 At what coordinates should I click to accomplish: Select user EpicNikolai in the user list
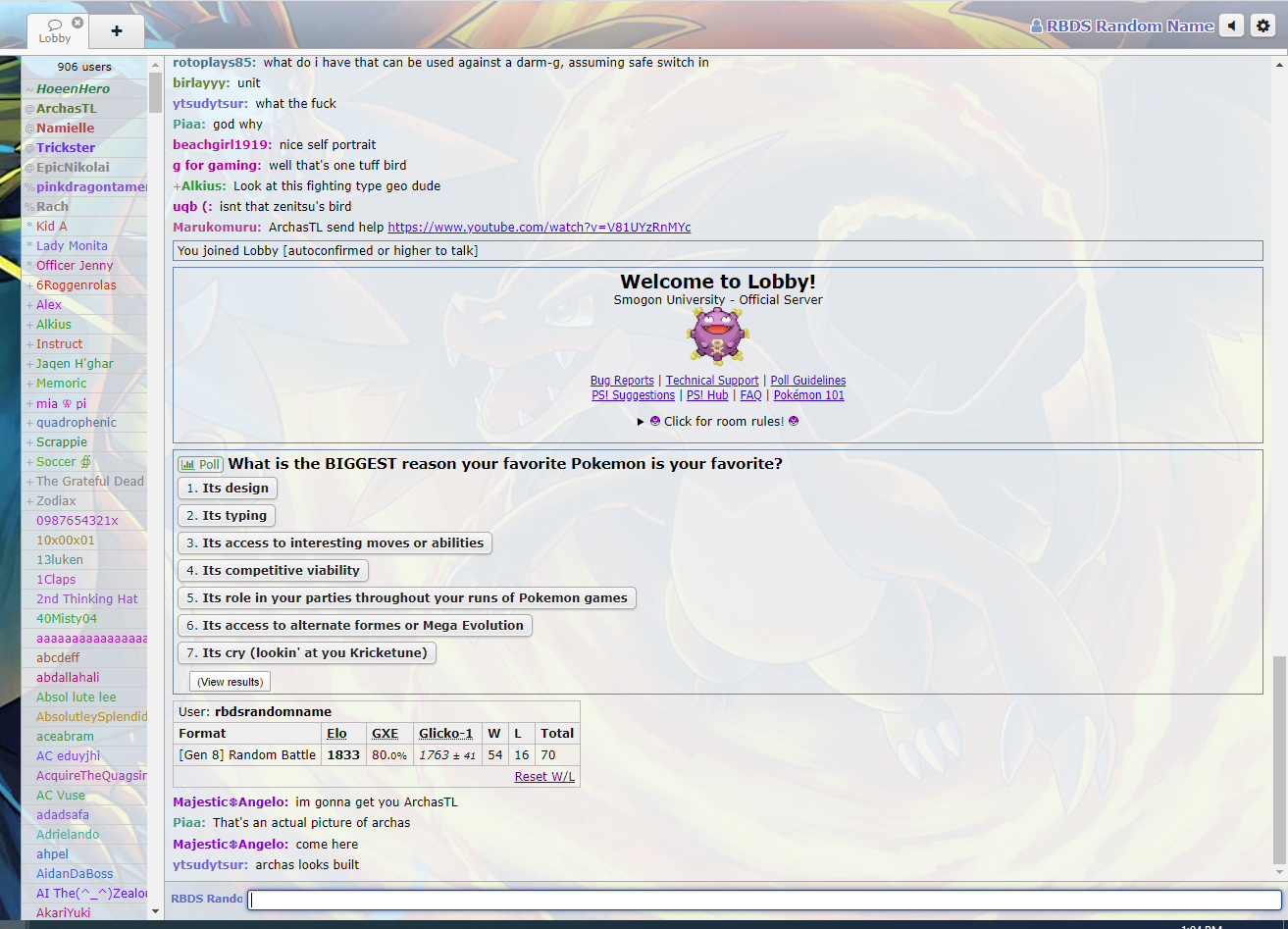[x=84, y=168]
